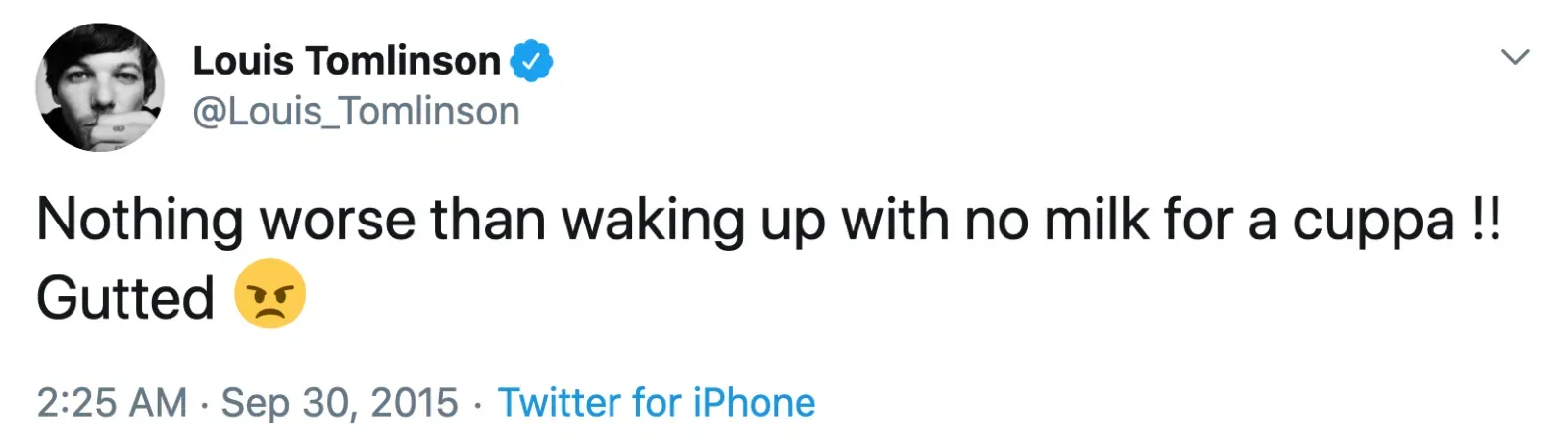Open the tweet options chevron menu
The height and width of the screenshot is (448, 1568).
click(1515, 57)
